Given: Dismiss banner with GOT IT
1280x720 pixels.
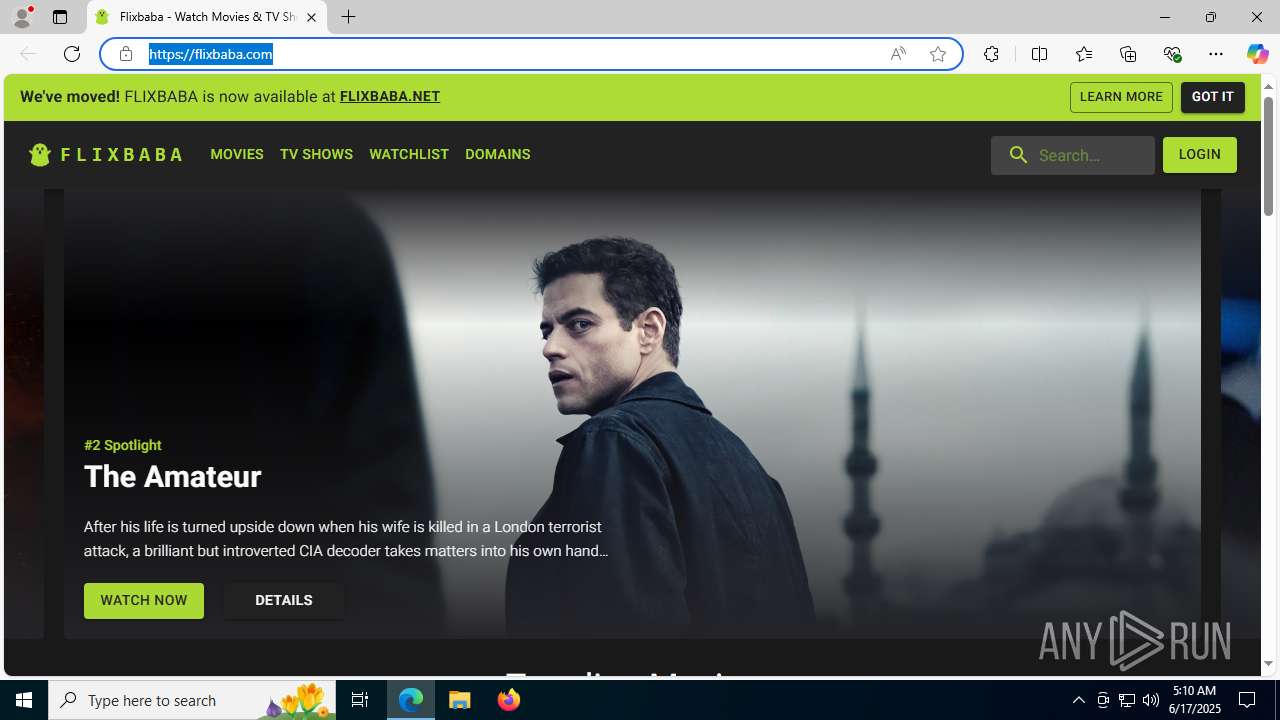Looking at the screenshot, I should tap(1213, 97).
